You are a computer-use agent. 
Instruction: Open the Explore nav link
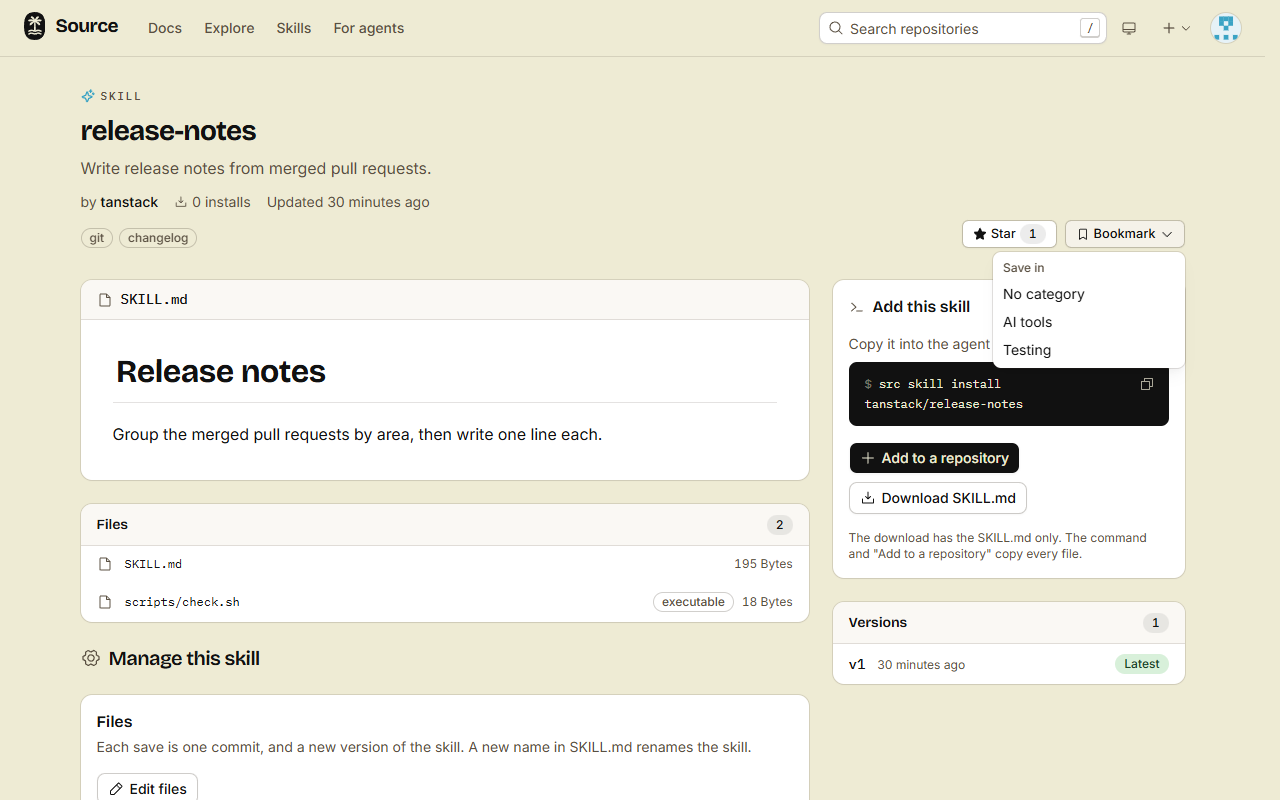pos(229,28)
